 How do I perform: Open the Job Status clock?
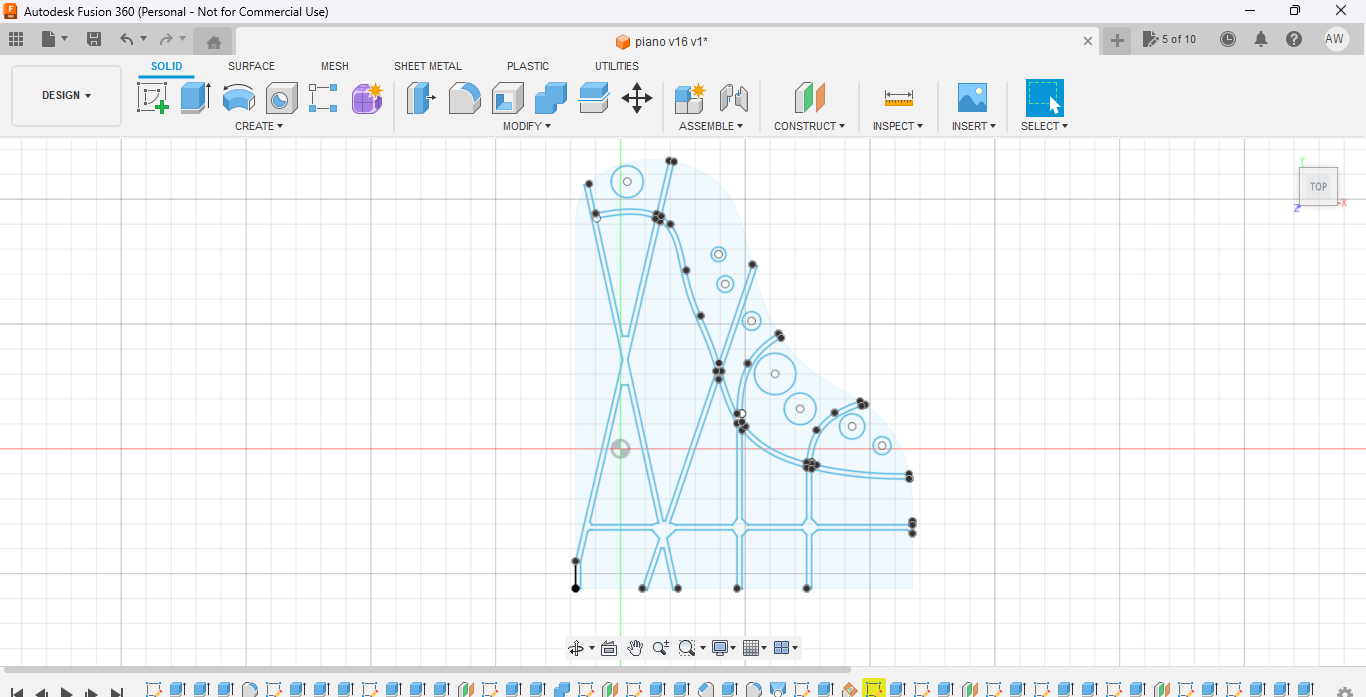point(1228,39)
